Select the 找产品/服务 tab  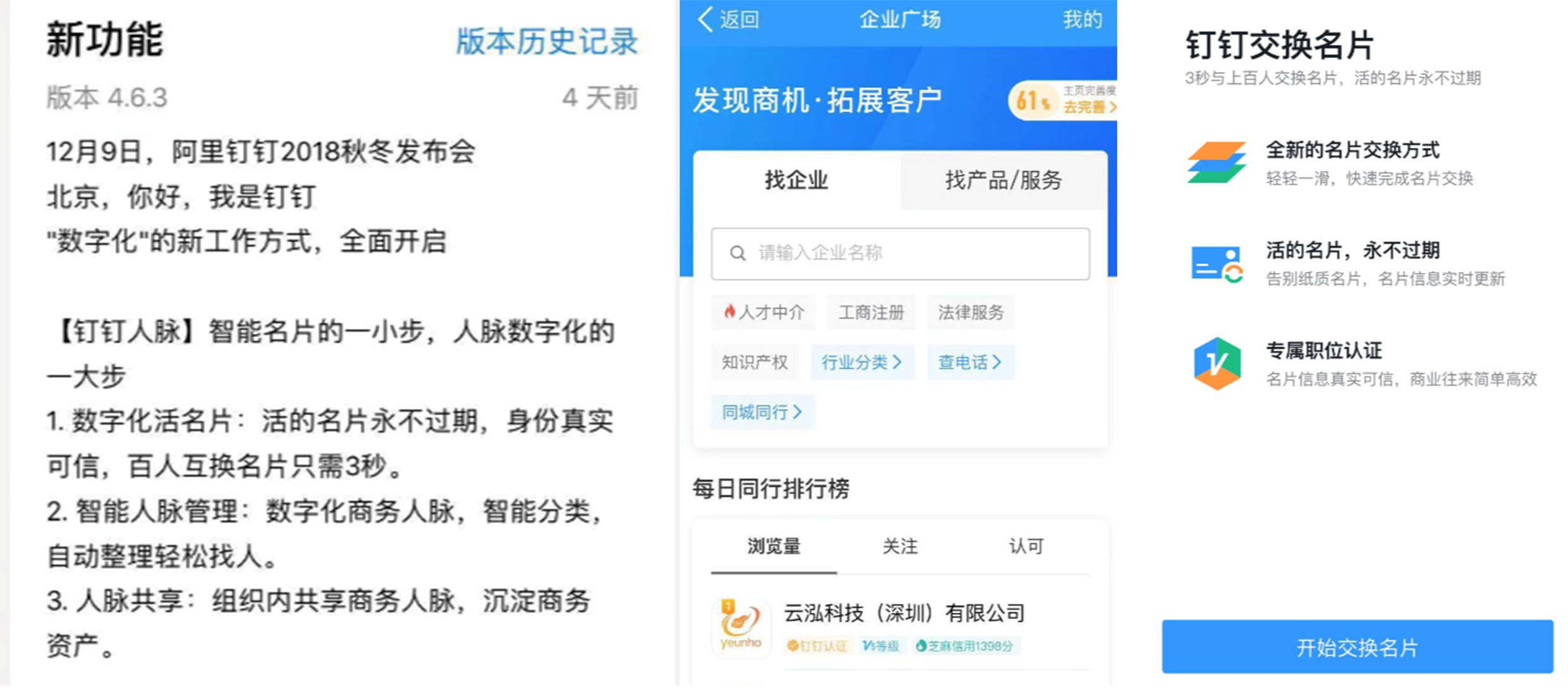tap(956, 183)
